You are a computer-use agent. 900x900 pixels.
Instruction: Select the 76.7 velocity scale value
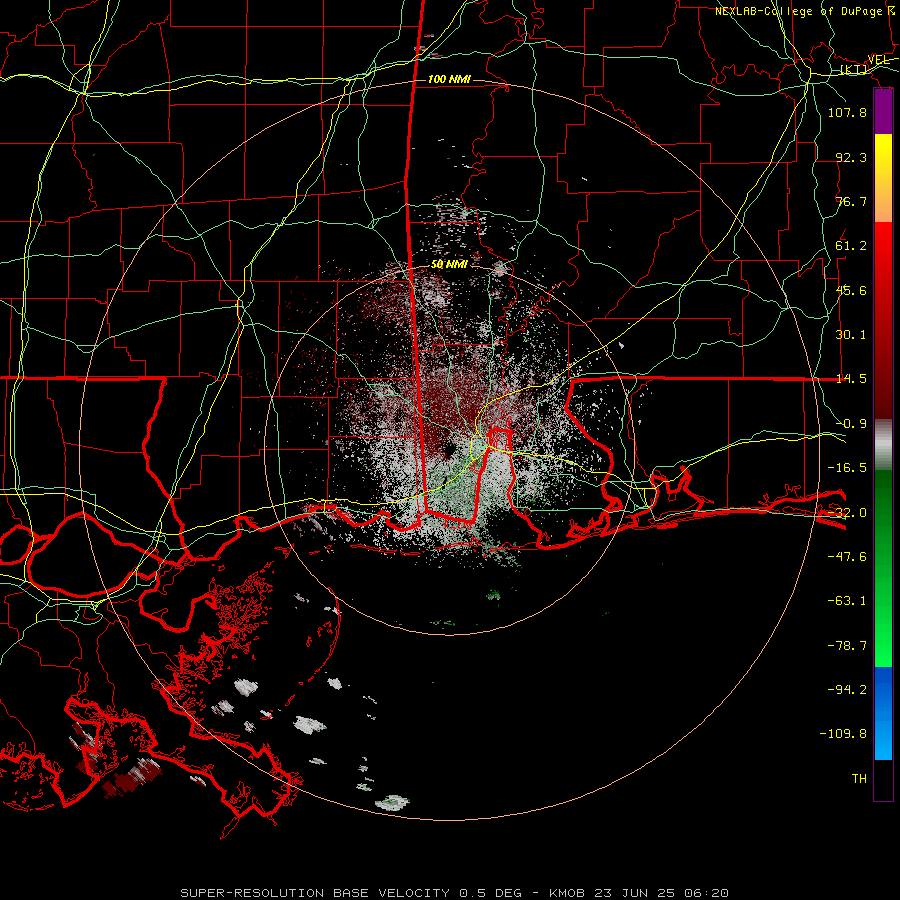pyautogui.click(x=851, y=201)
